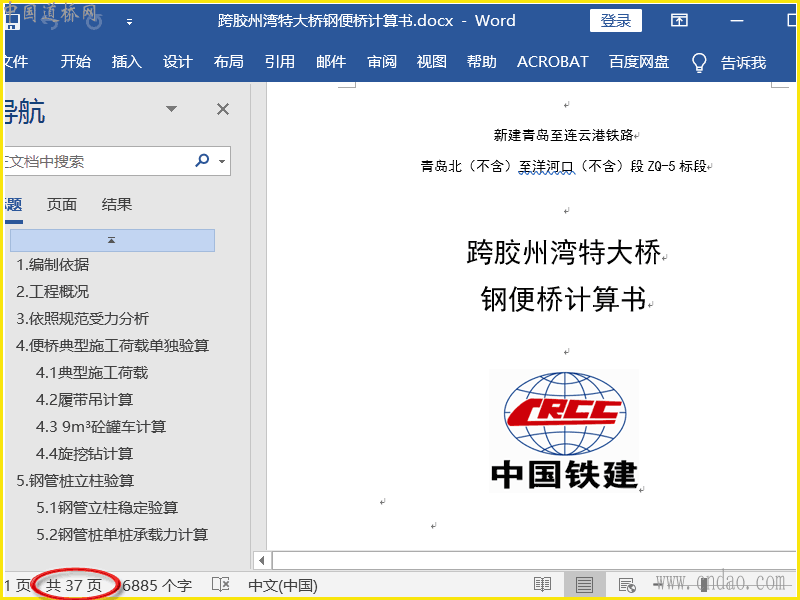
Task: Click the 6885 个字 word count
Action: click(157, 585)
